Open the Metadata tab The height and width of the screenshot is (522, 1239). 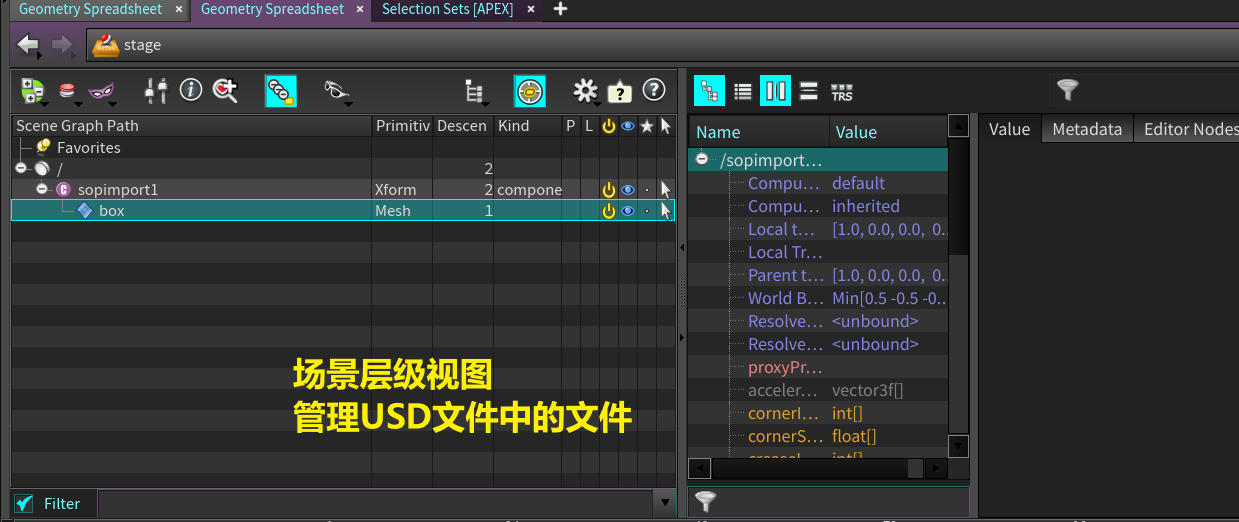tap(1087, 129)
